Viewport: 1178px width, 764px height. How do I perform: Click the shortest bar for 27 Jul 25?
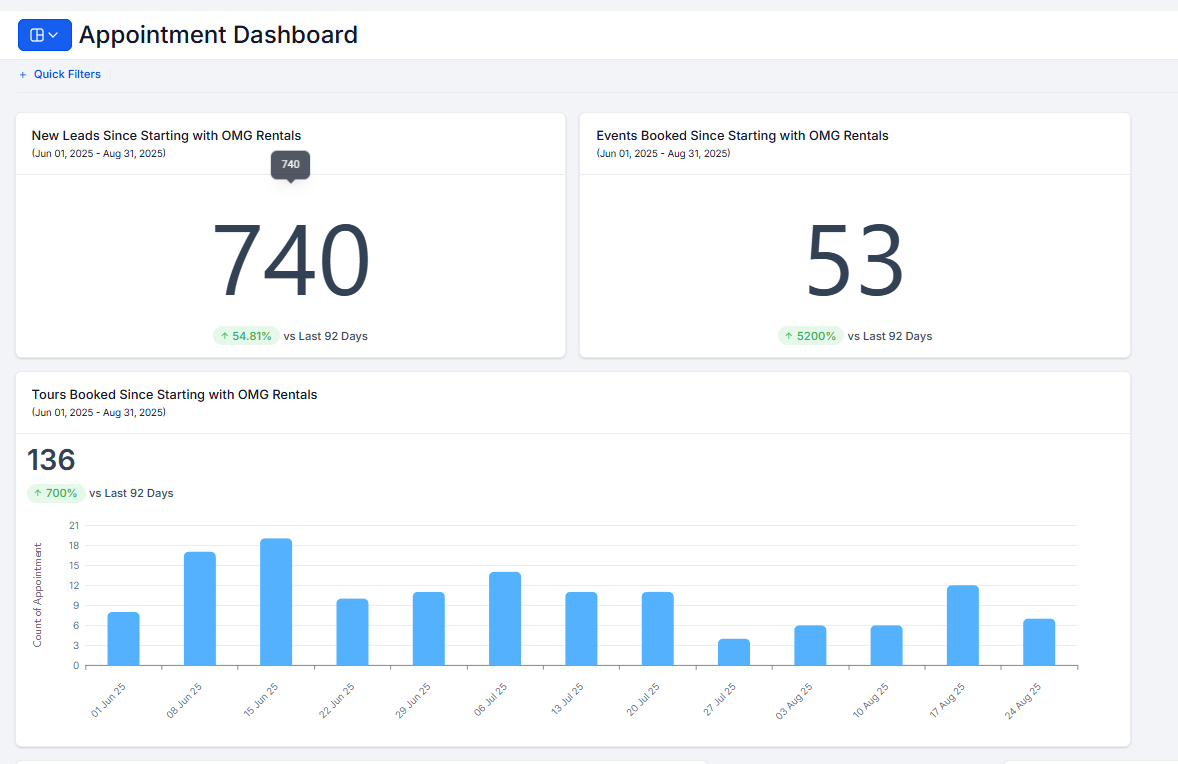click(732, 650)
